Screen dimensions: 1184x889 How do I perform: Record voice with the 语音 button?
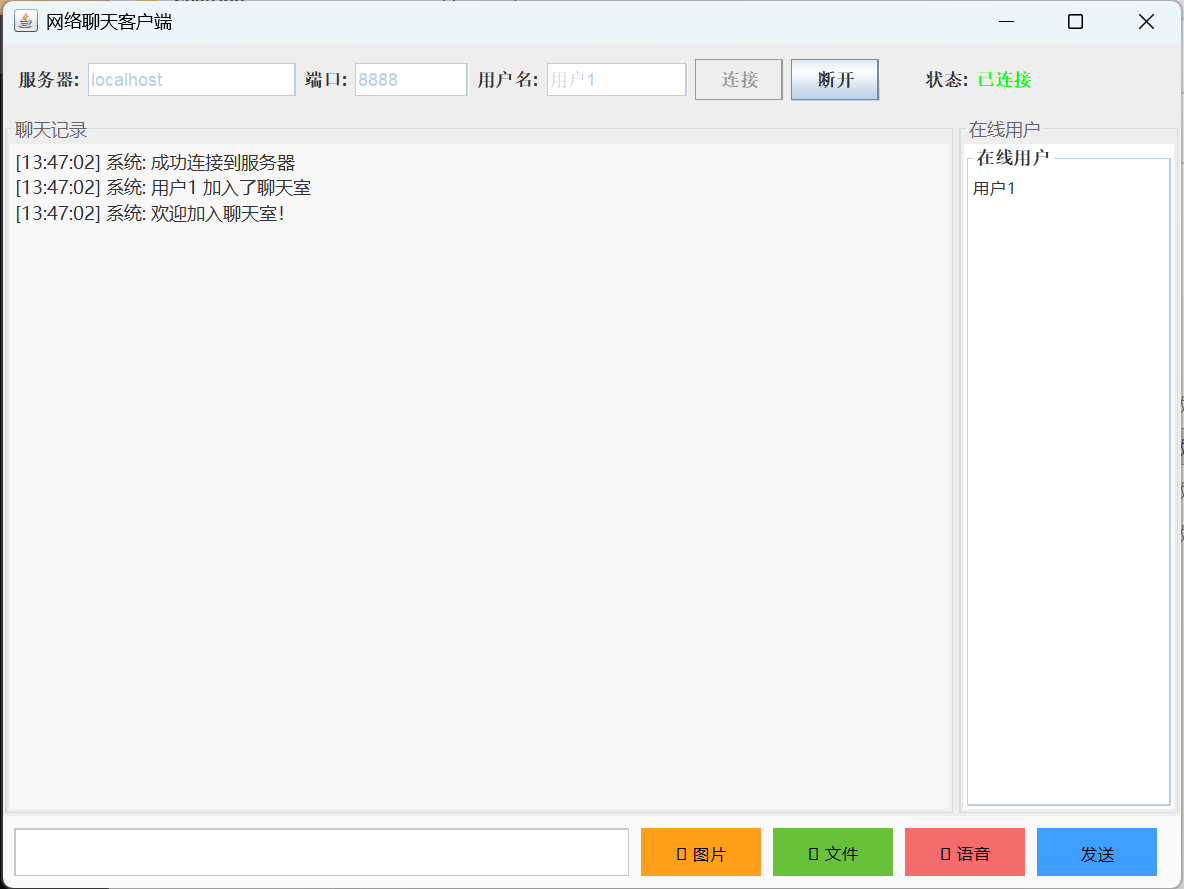(x=964, y=852)
